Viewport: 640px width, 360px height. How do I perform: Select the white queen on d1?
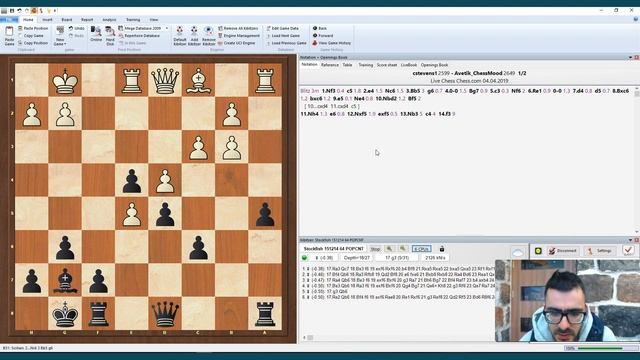click(x=165, y=80)
